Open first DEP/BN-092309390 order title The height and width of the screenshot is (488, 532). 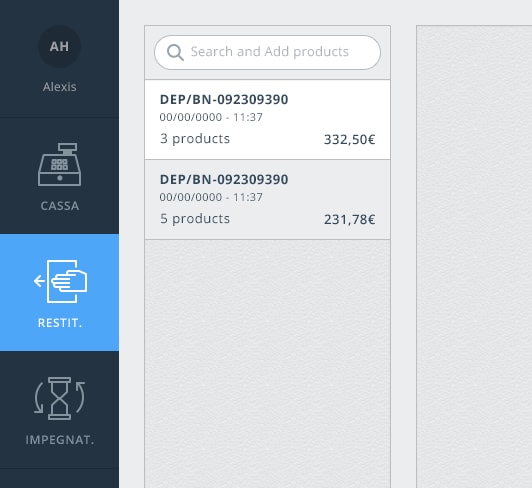point(224,99)
